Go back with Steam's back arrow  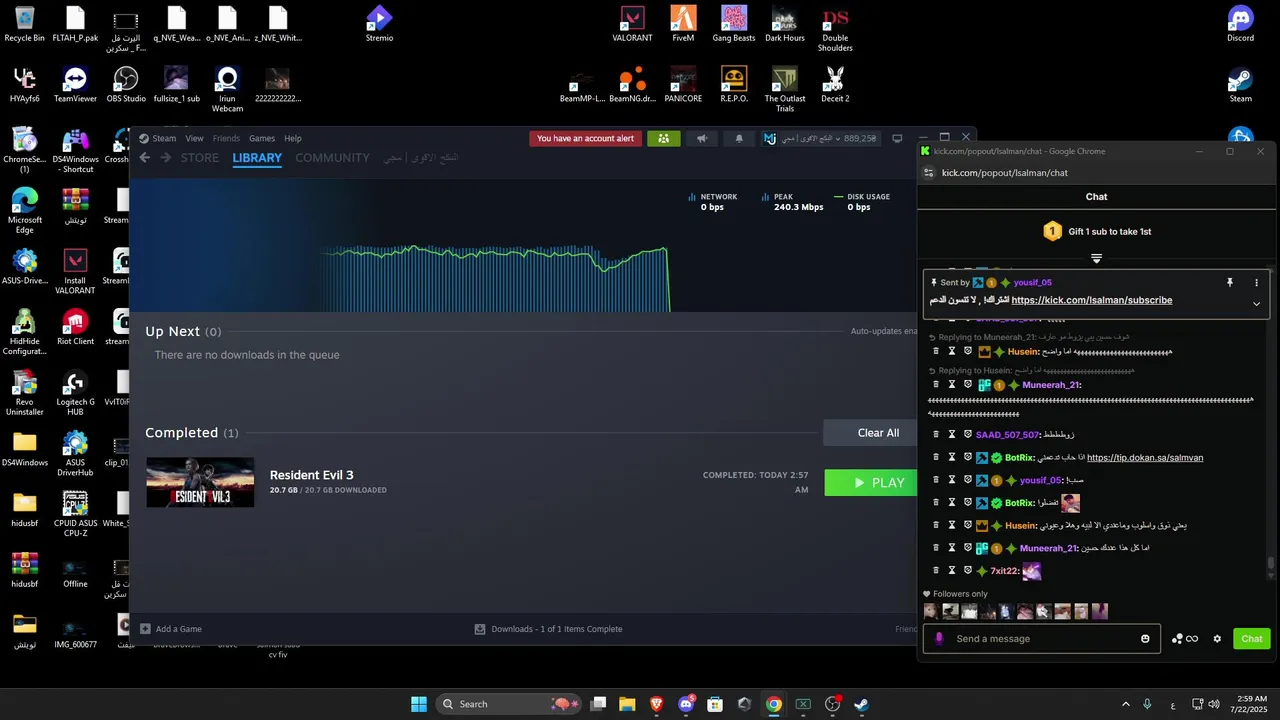tap(145, 158)
